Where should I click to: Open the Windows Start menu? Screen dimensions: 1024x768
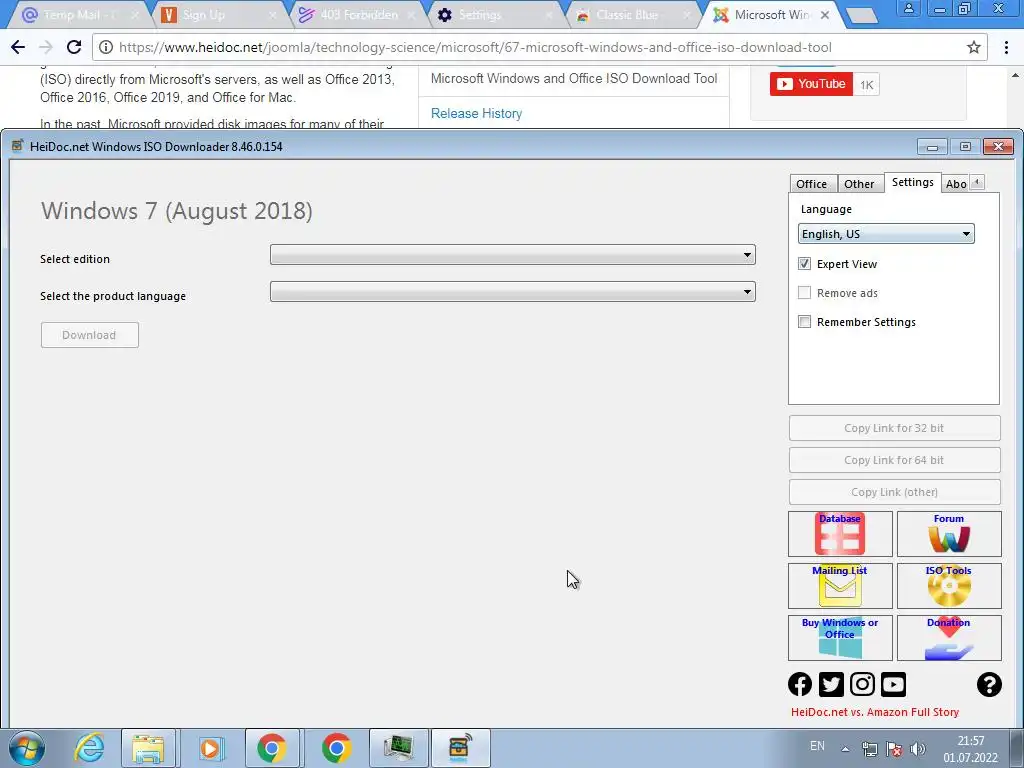[x=27, y=748]
